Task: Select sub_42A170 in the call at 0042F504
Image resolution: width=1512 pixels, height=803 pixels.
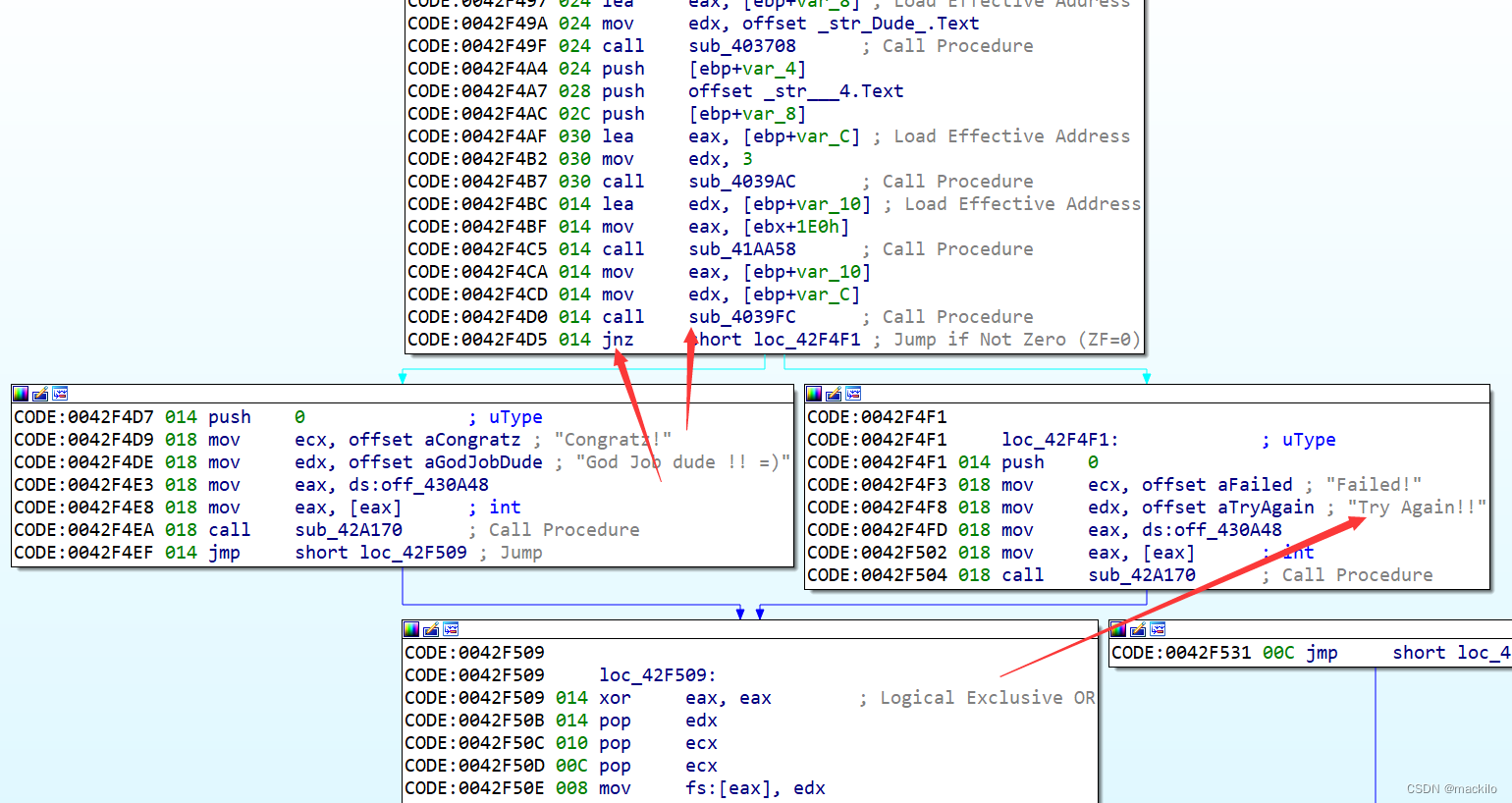Action: [1142, 575]
